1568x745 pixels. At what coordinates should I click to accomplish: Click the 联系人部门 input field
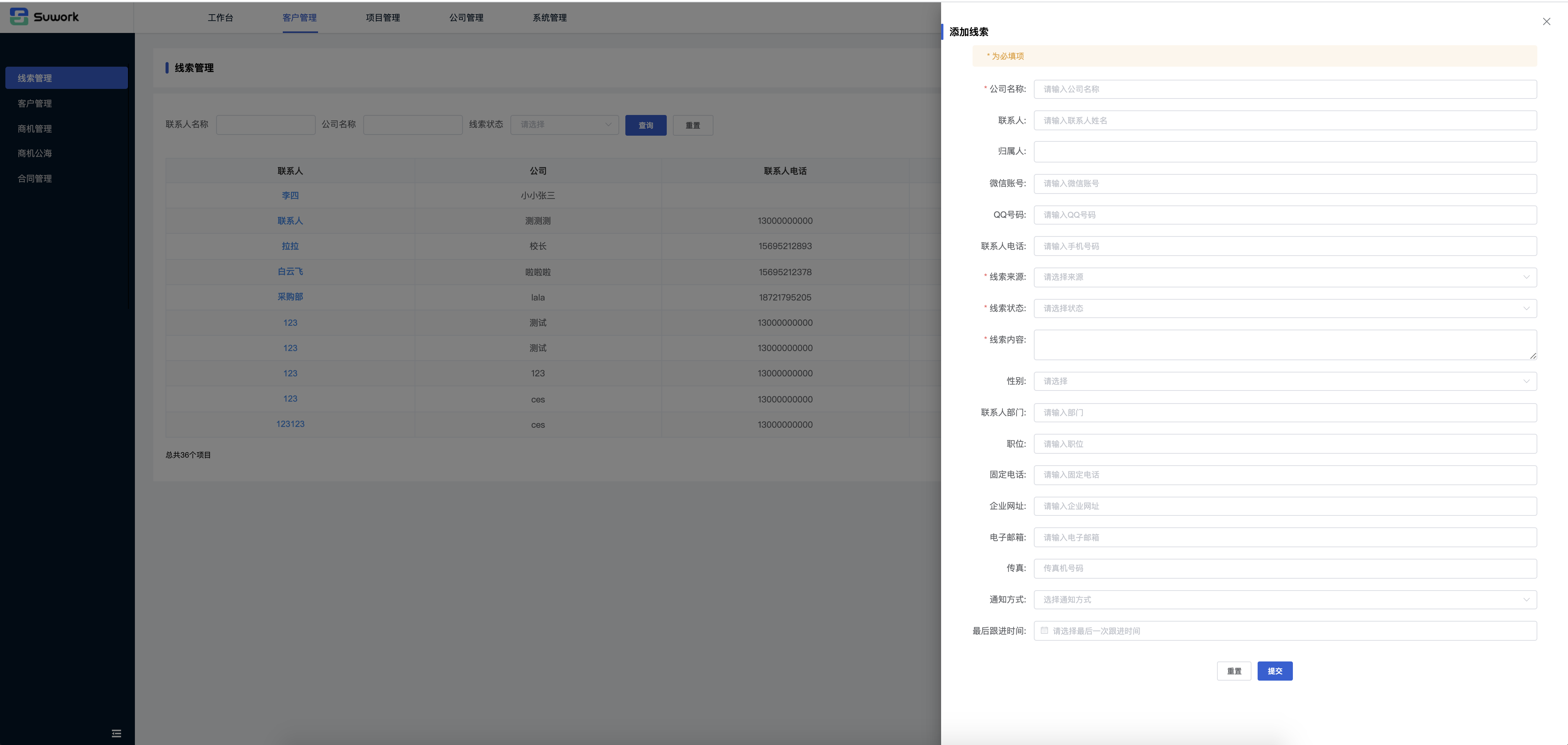(1285, 413)
